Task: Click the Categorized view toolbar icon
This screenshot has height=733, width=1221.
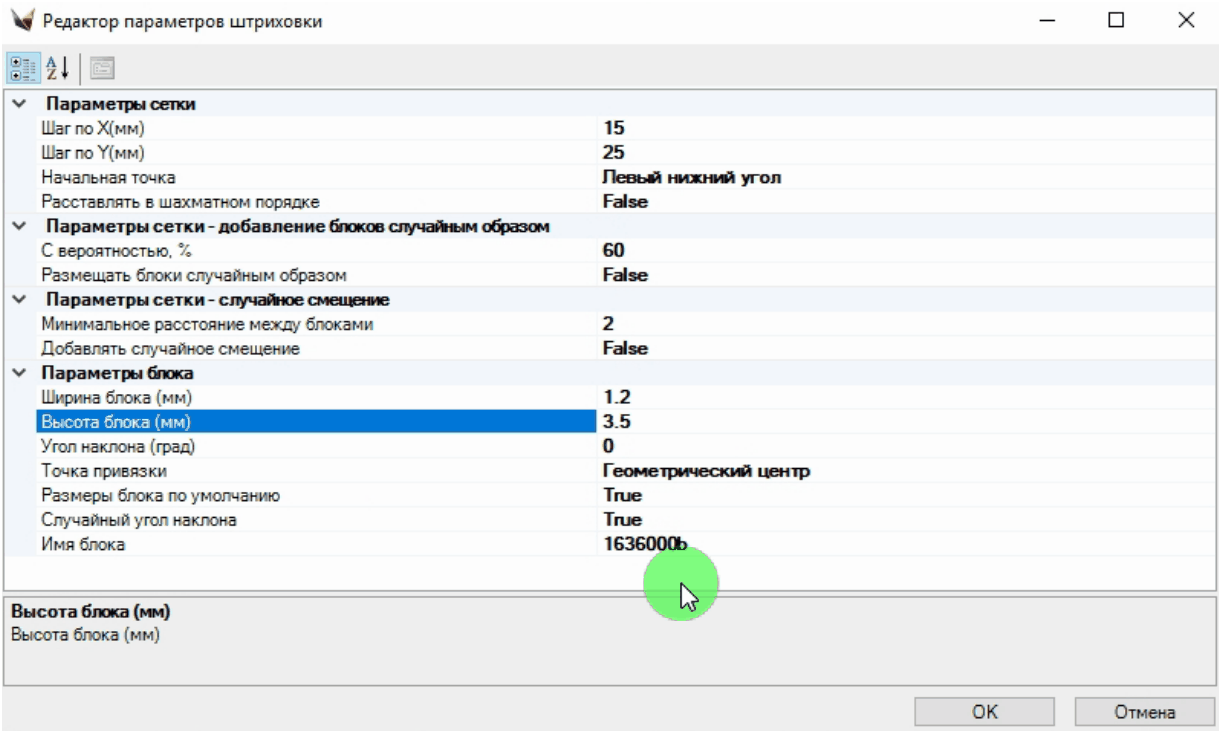Action: point(22,68)
